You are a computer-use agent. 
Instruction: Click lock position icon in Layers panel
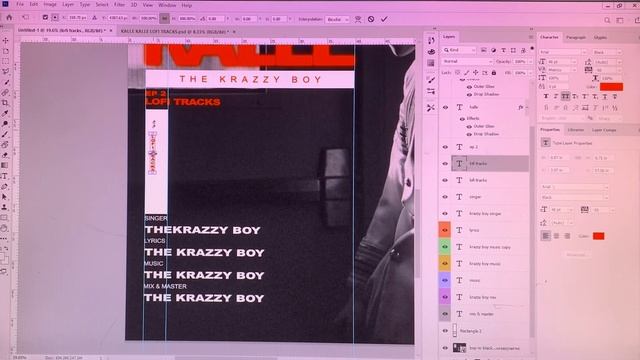click(x=476, y=73)
